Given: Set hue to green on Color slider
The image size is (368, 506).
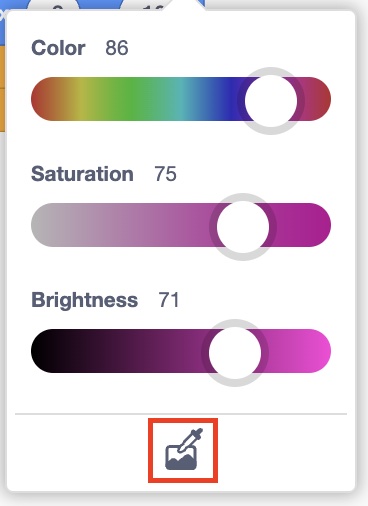Looking at the screenshot, I should click(x=133, y=99).
